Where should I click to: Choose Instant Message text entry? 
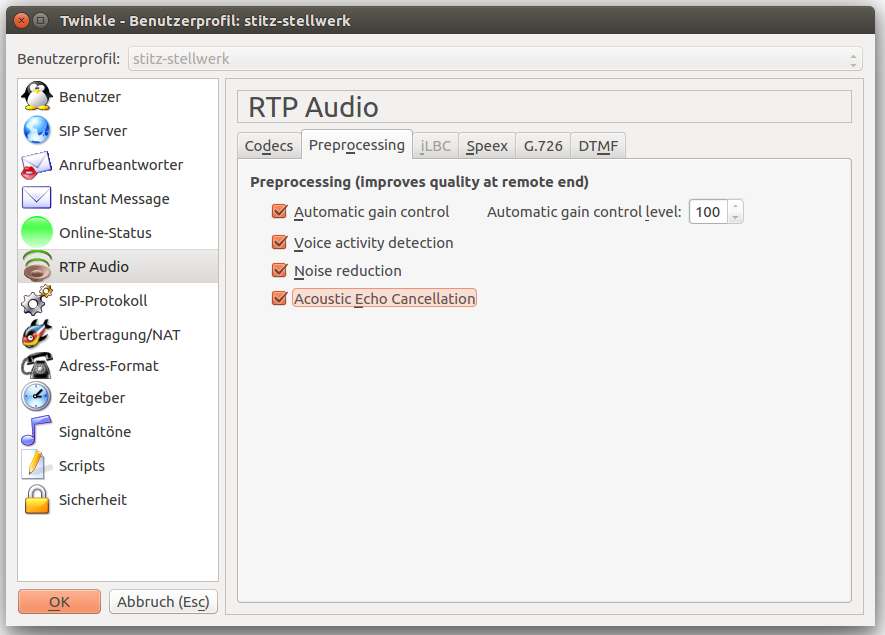click(114, 199)
